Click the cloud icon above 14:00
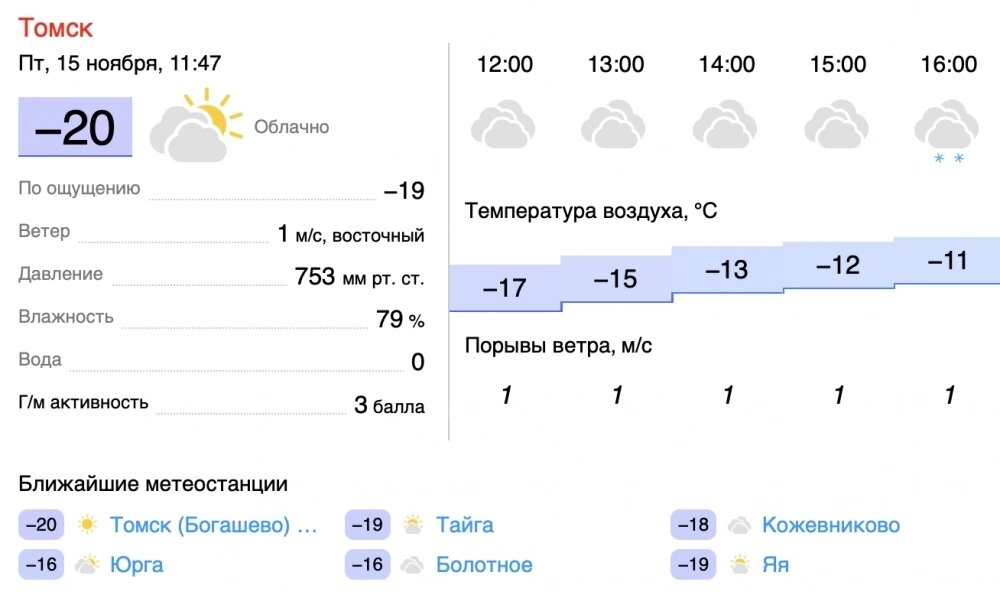1000x595 pixels. (x=726, y=125)
